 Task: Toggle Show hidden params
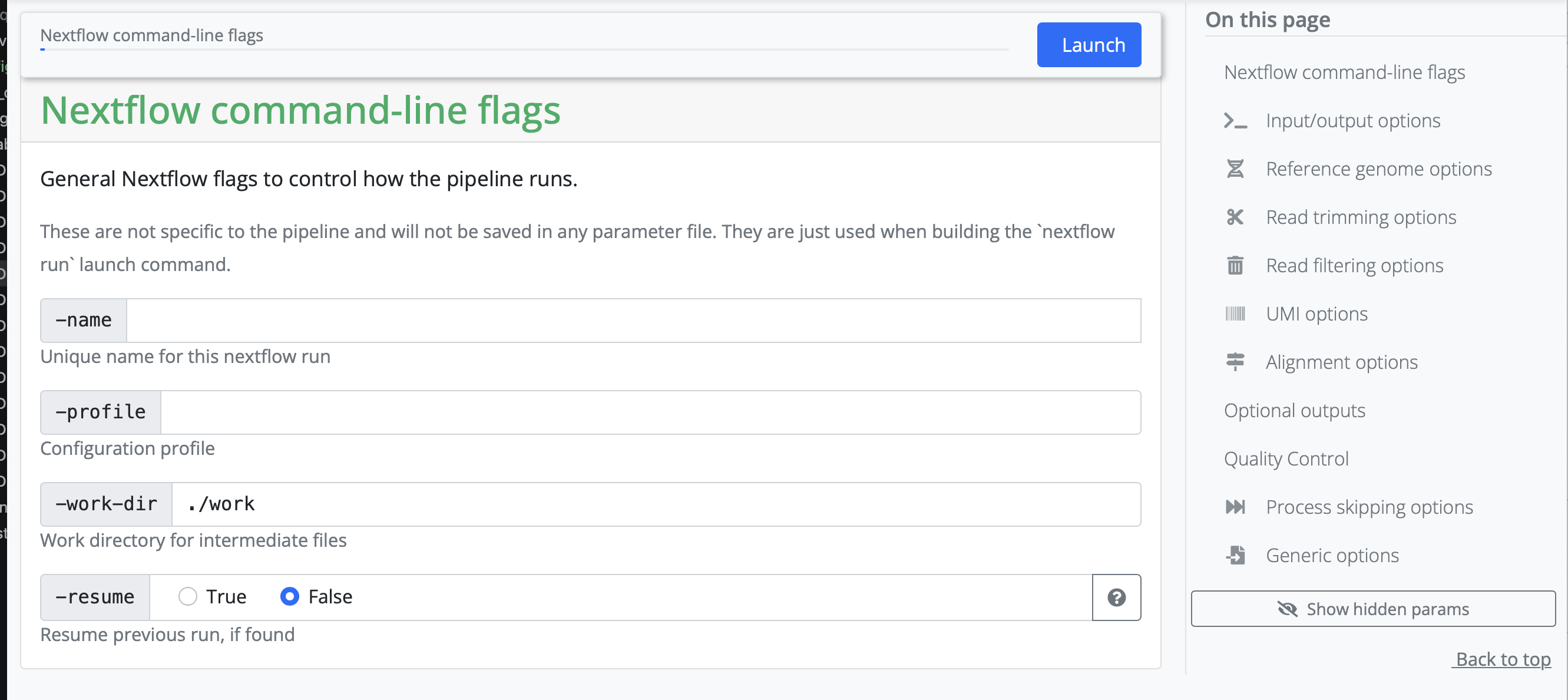[x=1373, y=609]
